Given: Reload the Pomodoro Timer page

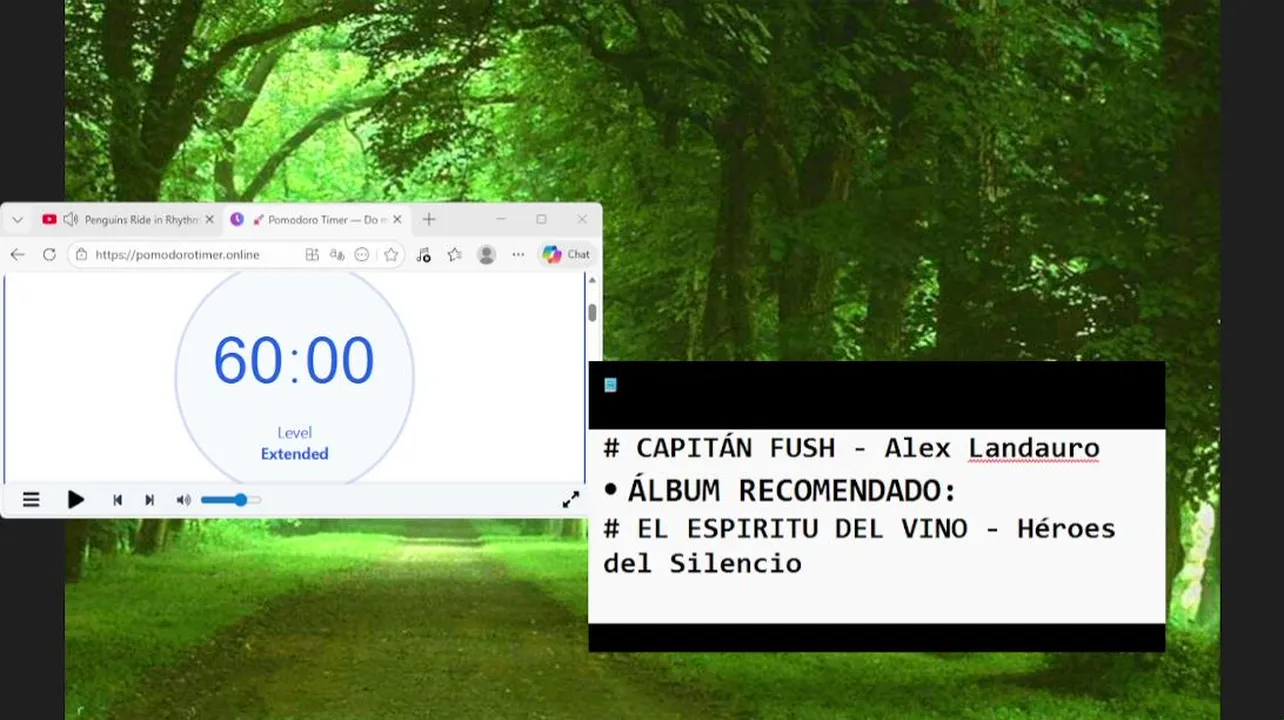Looking at the screenshot, I should 49,255.
